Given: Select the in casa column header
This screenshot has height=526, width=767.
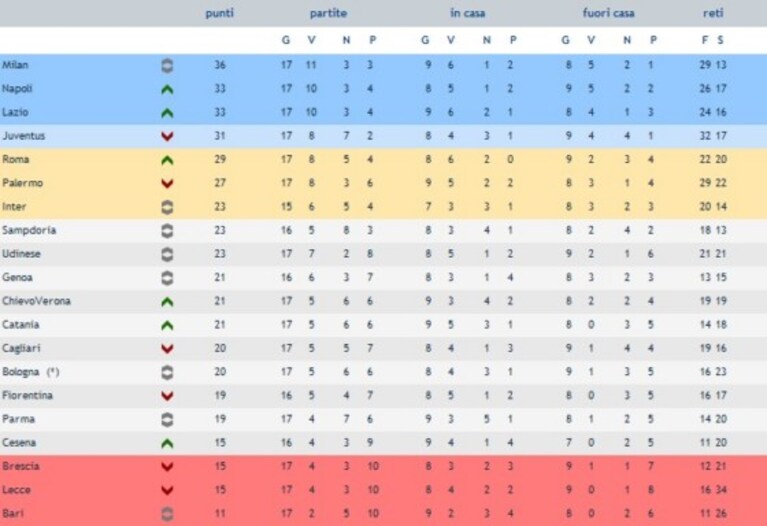Looking at the screenshot, I should click(468, 13).
